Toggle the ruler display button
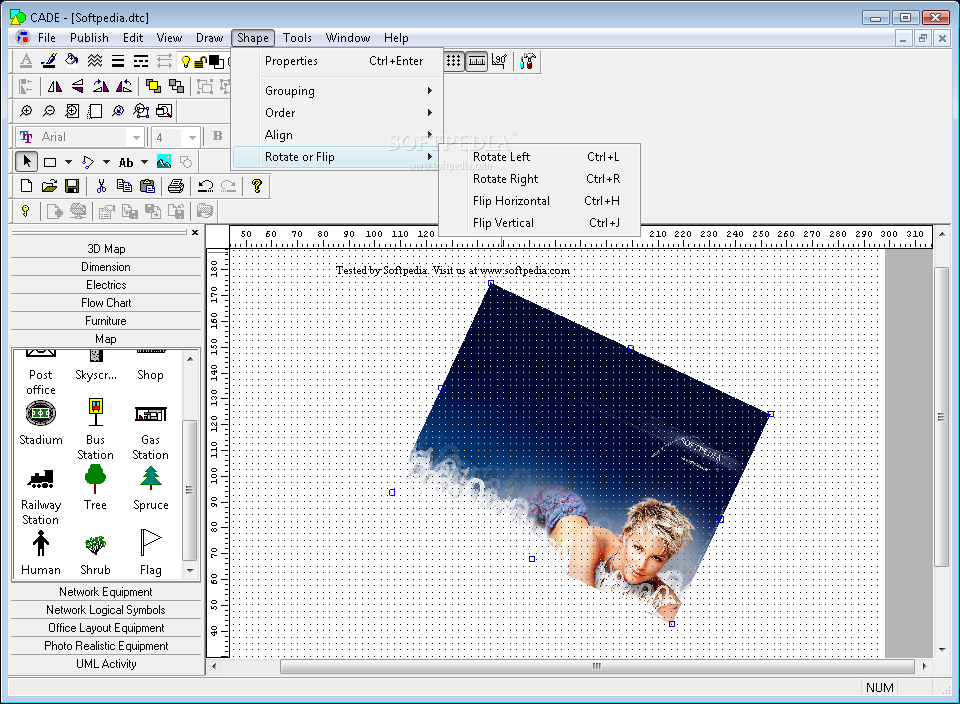The image size is (960, 704). pyautogui.click(x=476, y=61)
